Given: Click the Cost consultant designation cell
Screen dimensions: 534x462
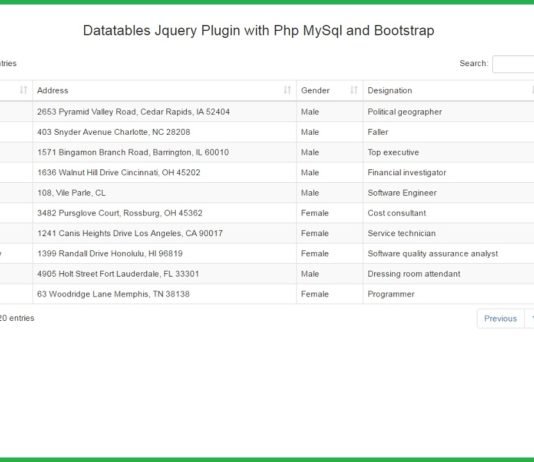Looking at the screenshot, I should (x=449, y=213).
